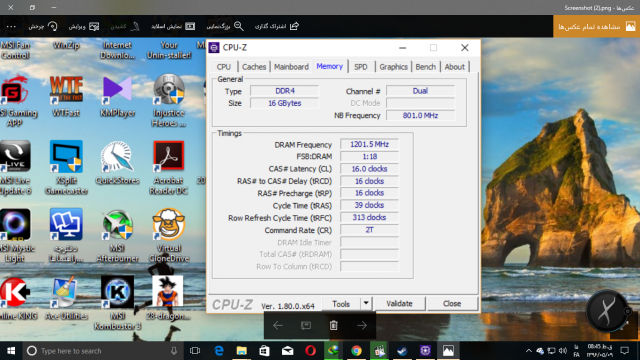Open Google Chrome from the taskbar
The width and height of the screenshot is (640, 360).
pos(356,351)
